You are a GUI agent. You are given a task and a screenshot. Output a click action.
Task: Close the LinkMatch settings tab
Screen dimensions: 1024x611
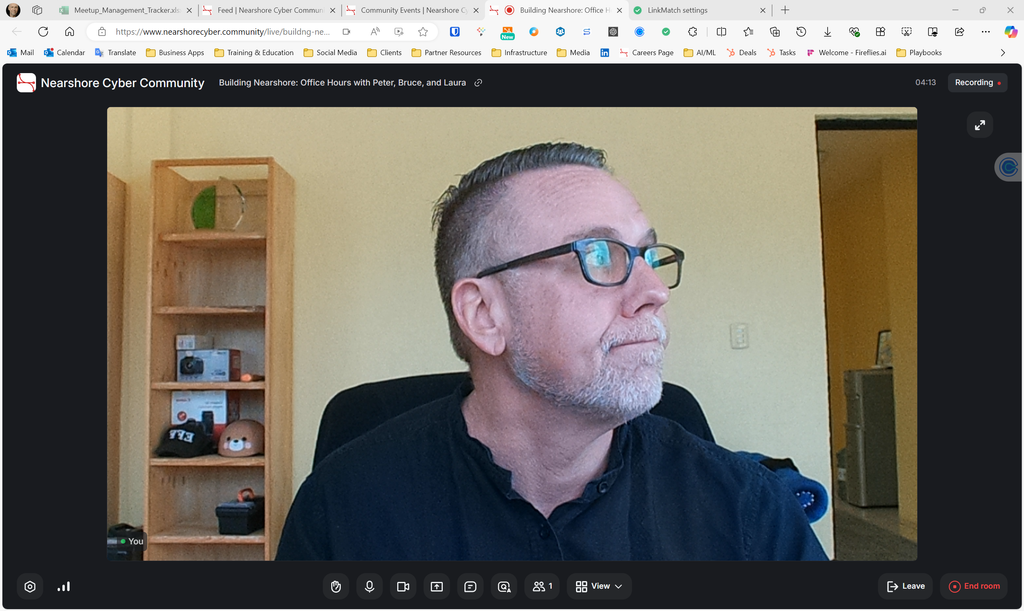762,10
